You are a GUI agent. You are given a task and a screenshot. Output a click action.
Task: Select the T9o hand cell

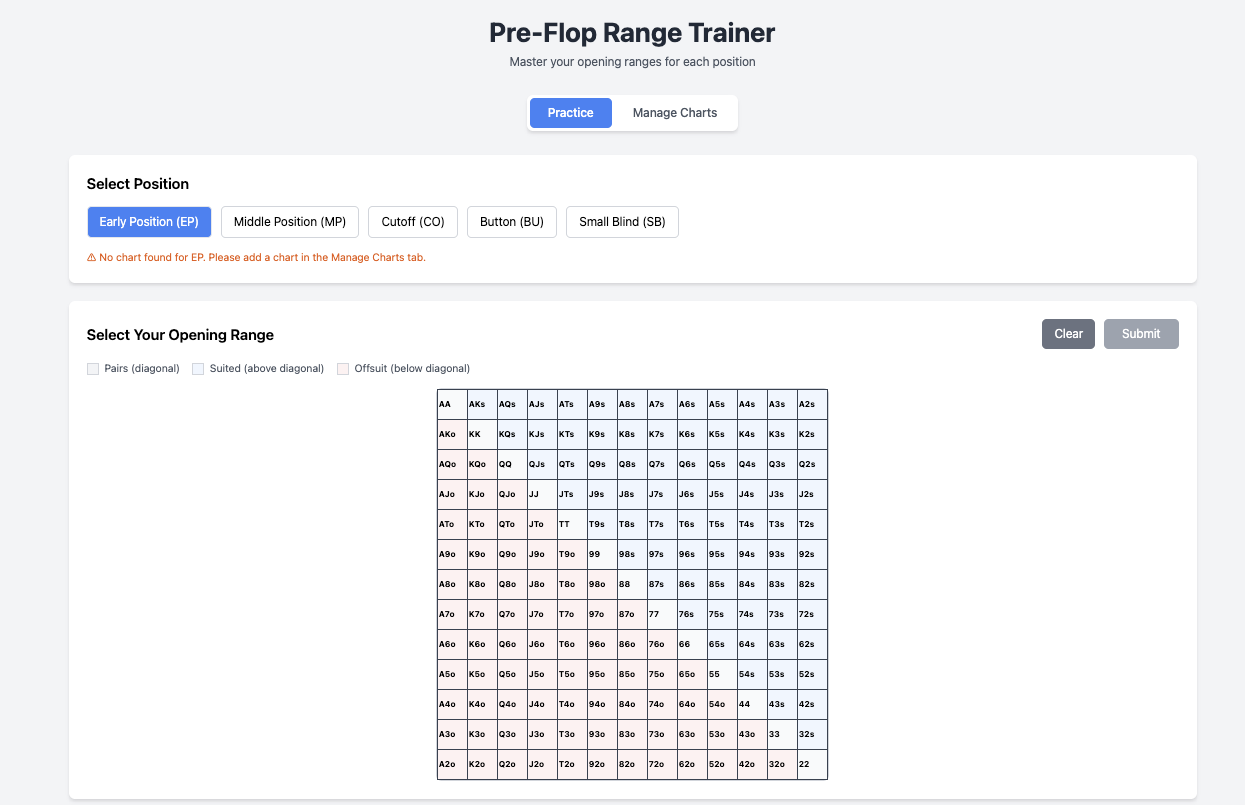[573, 555]
